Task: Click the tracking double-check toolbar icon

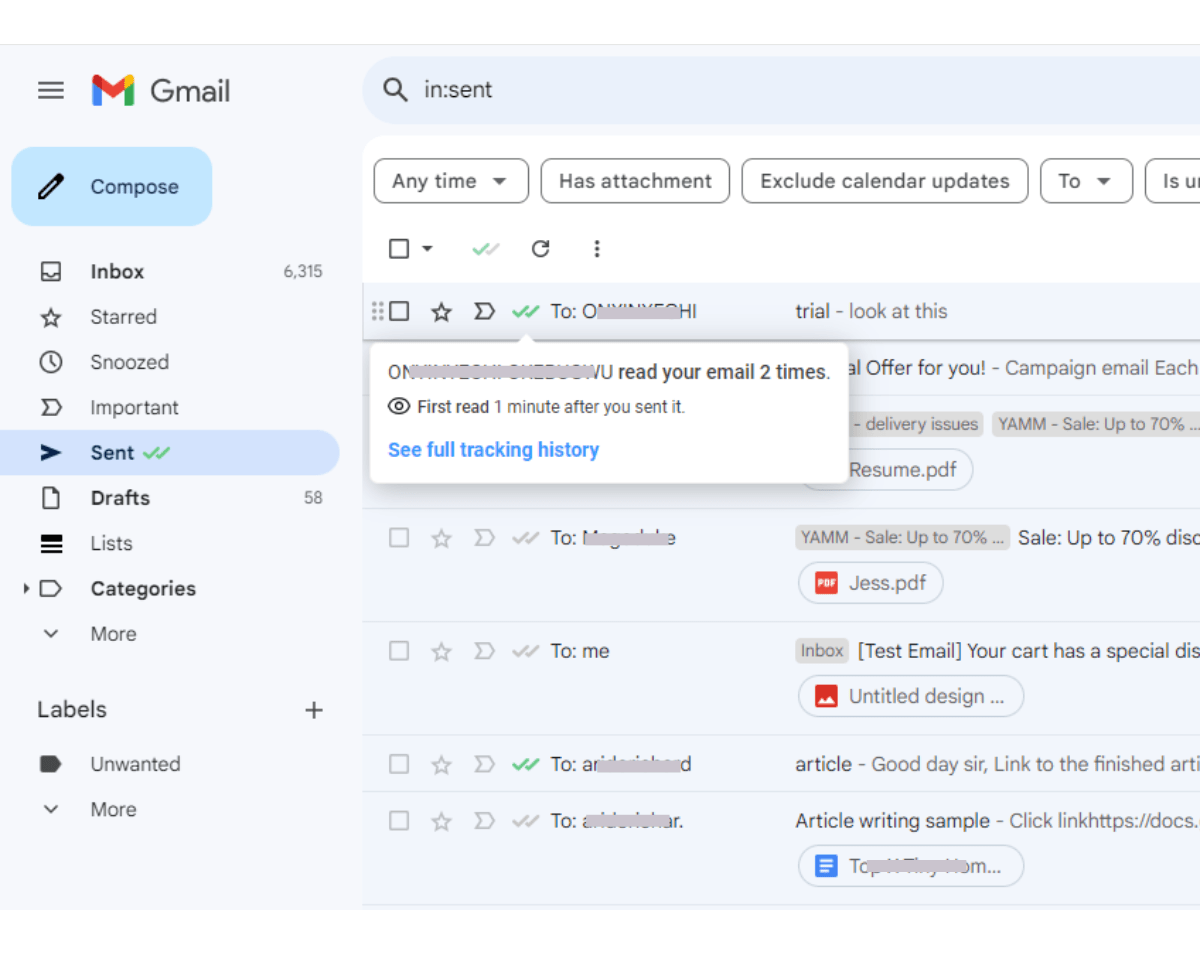Action: coord(485,249)
